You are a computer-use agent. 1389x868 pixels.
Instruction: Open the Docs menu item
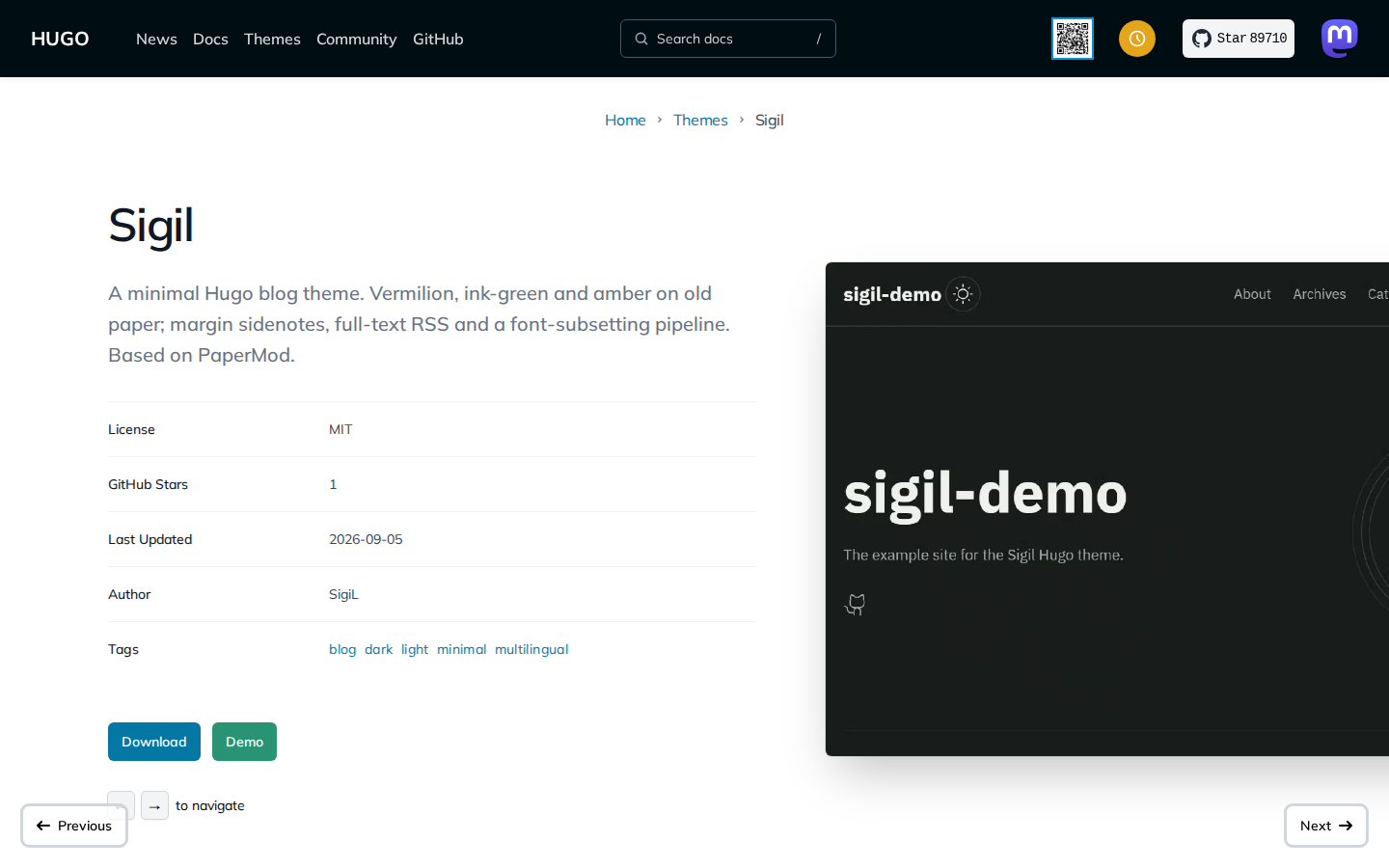(x=210, y=39)
